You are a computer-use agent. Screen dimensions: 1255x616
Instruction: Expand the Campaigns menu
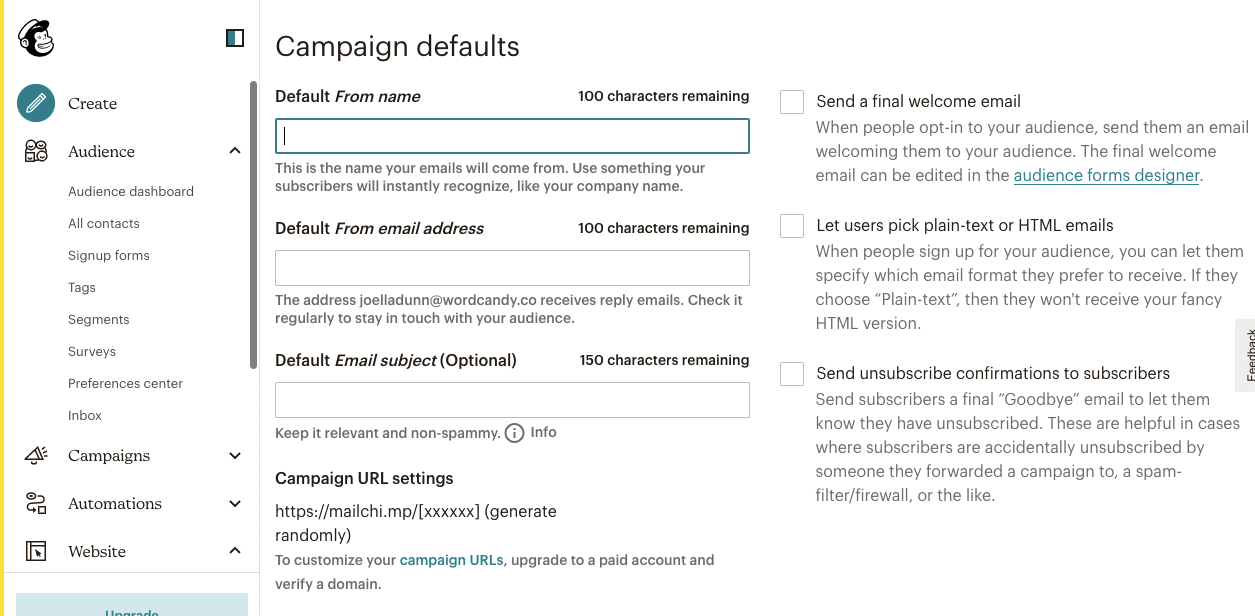(x=234, y=455)
